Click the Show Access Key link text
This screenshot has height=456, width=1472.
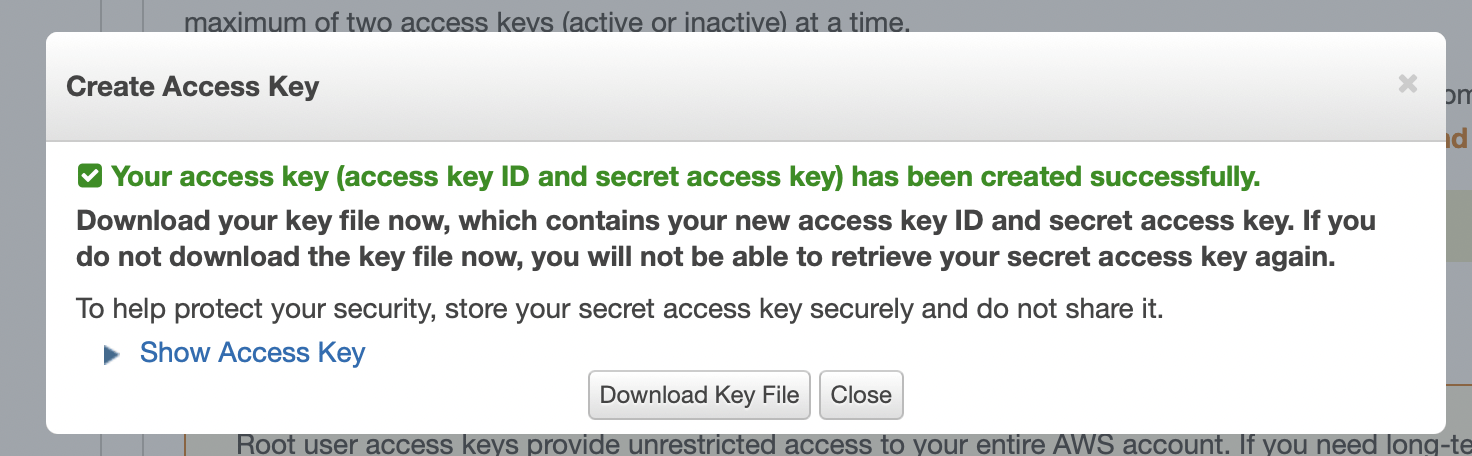pos(252,353)
